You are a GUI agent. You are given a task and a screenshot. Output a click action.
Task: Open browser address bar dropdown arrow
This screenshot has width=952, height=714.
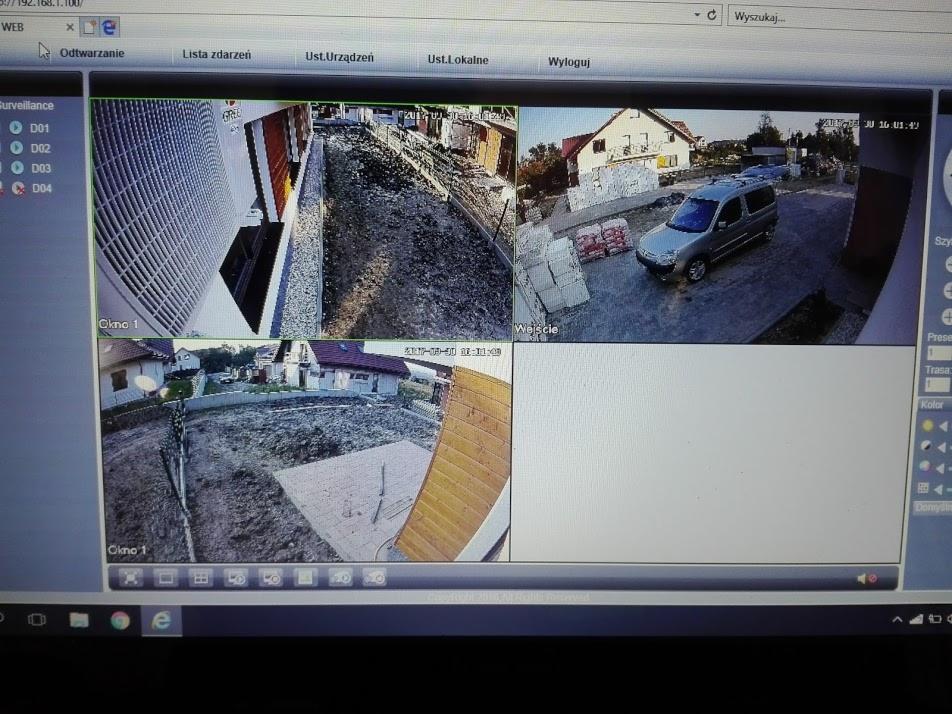tap(696, 16)
